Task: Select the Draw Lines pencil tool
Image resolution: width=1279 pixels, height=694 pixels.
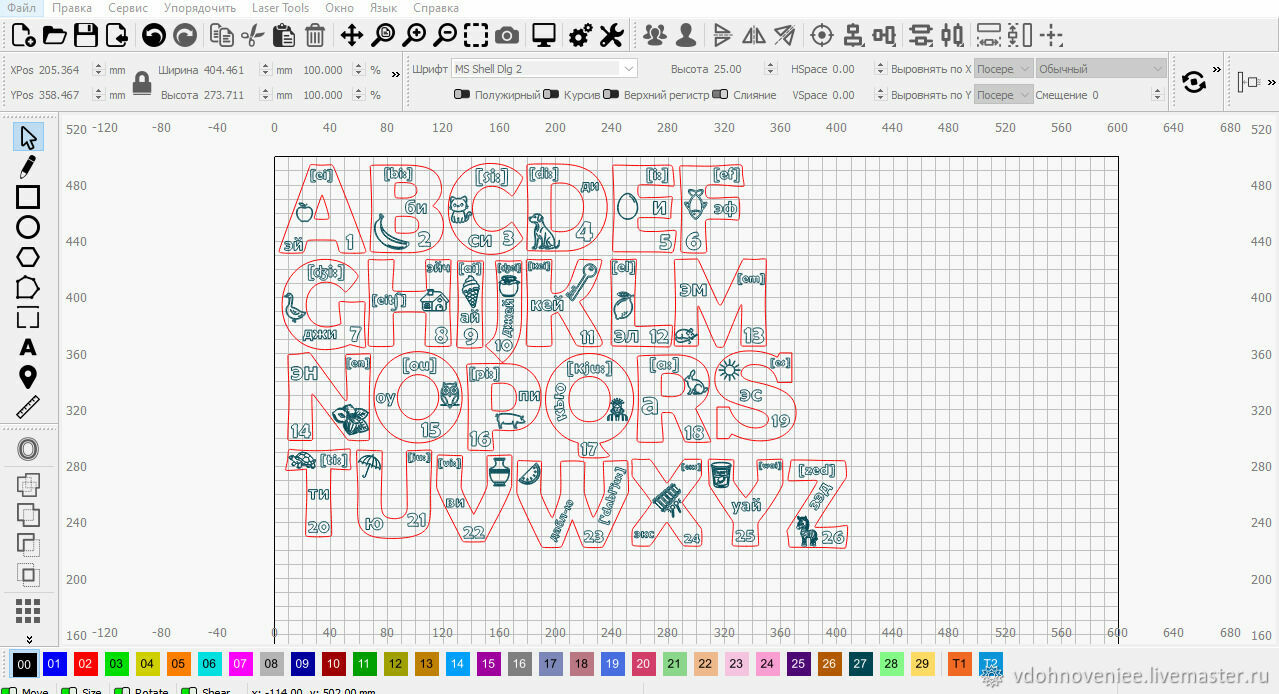Action: pos(28,166)
